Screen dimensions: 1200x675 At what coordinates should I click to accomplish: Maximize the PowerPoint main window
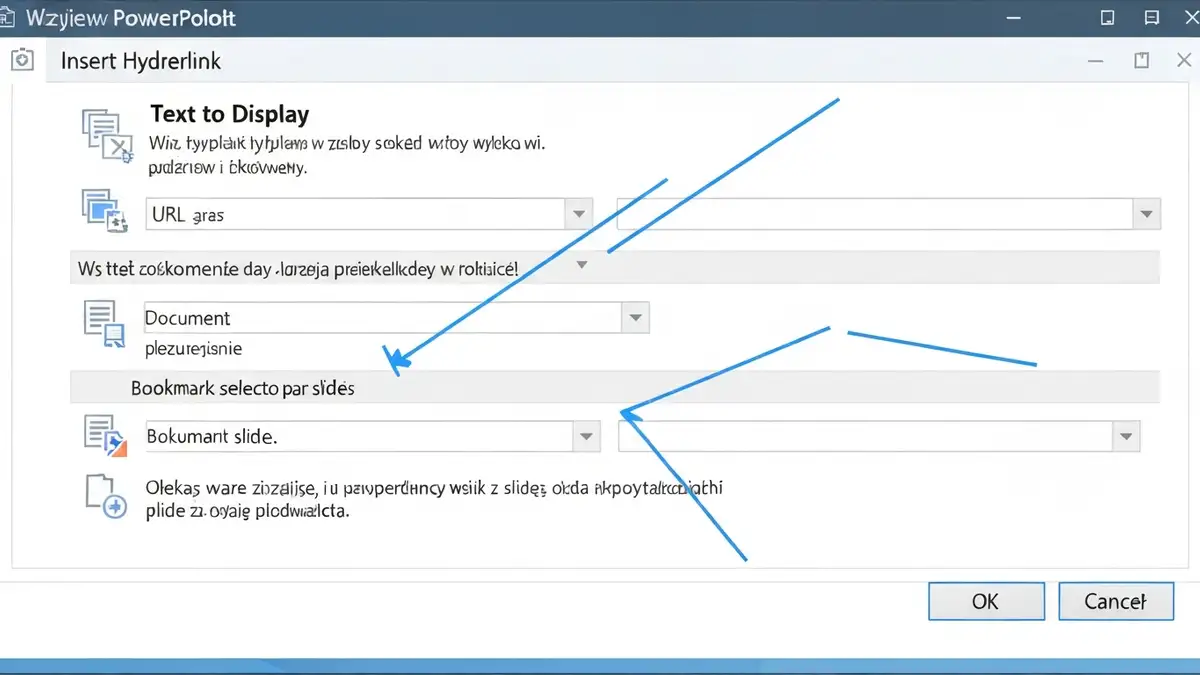pyautogui.click(x=1107, y=17)
